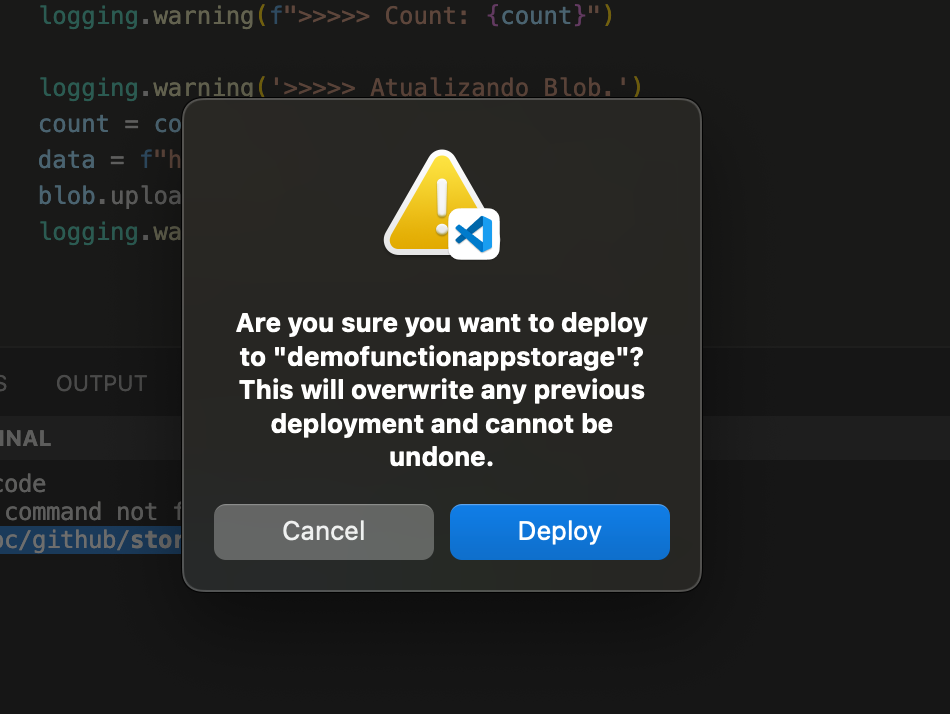
Task: Click the highlighted github/stor terminal path
Action: pos(91,540)
